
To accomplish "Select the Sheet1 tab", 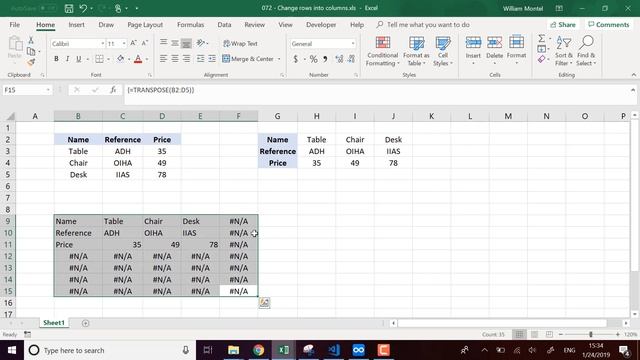I will [54, 322].
